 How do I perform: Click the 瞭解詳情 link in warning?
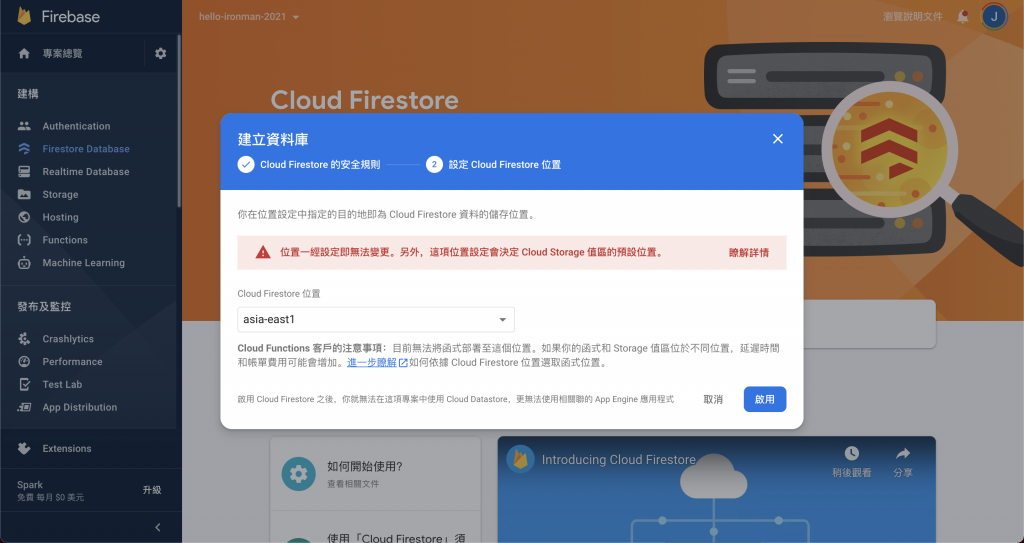coord(748,253)
